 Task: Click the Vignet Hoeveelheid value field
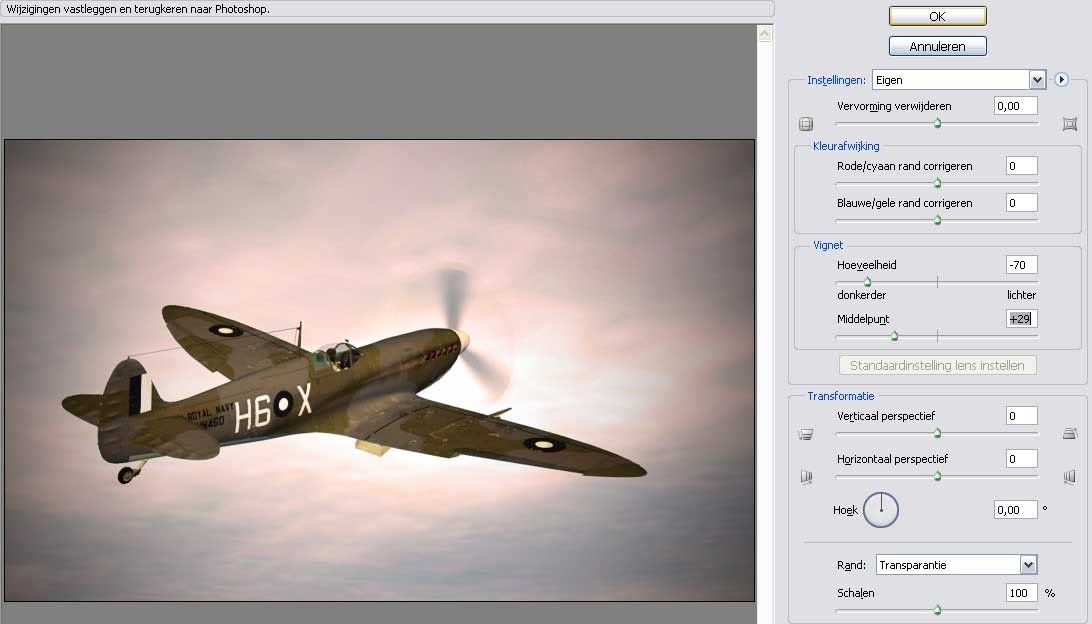click(1022, 265)
